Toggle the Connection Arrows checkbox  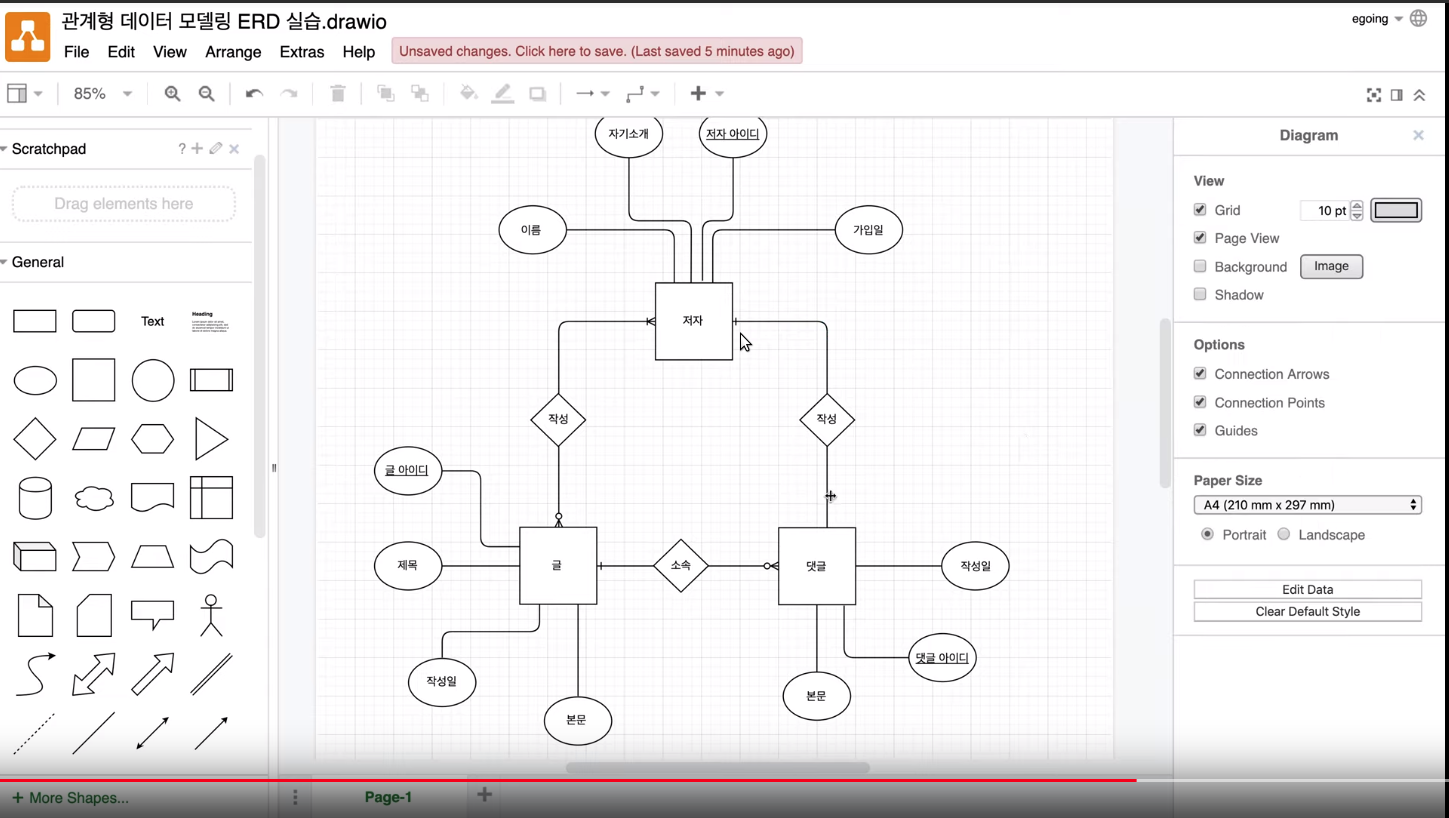point(1200,373)
